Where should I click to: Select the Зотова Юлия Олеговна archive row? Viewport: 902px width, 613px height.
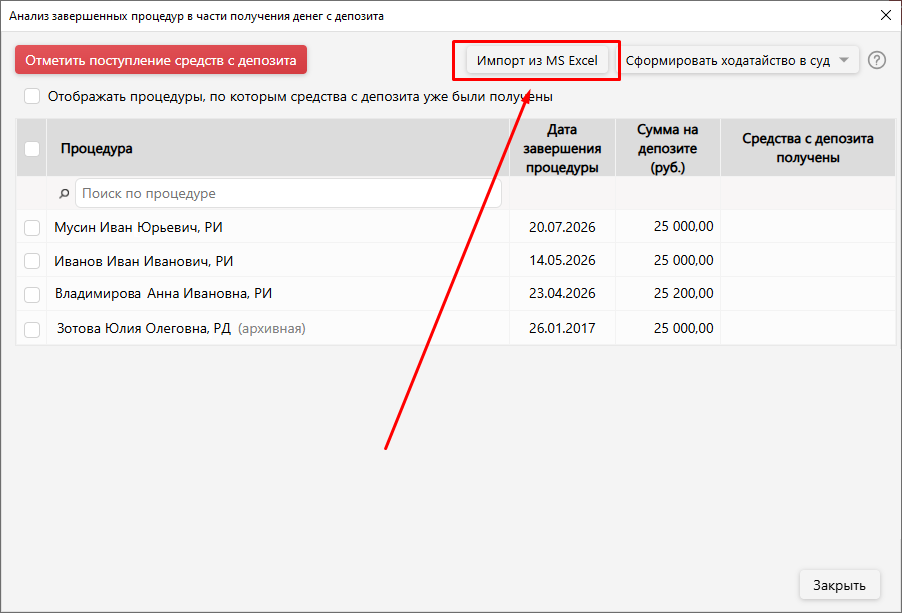coord(456,328)
